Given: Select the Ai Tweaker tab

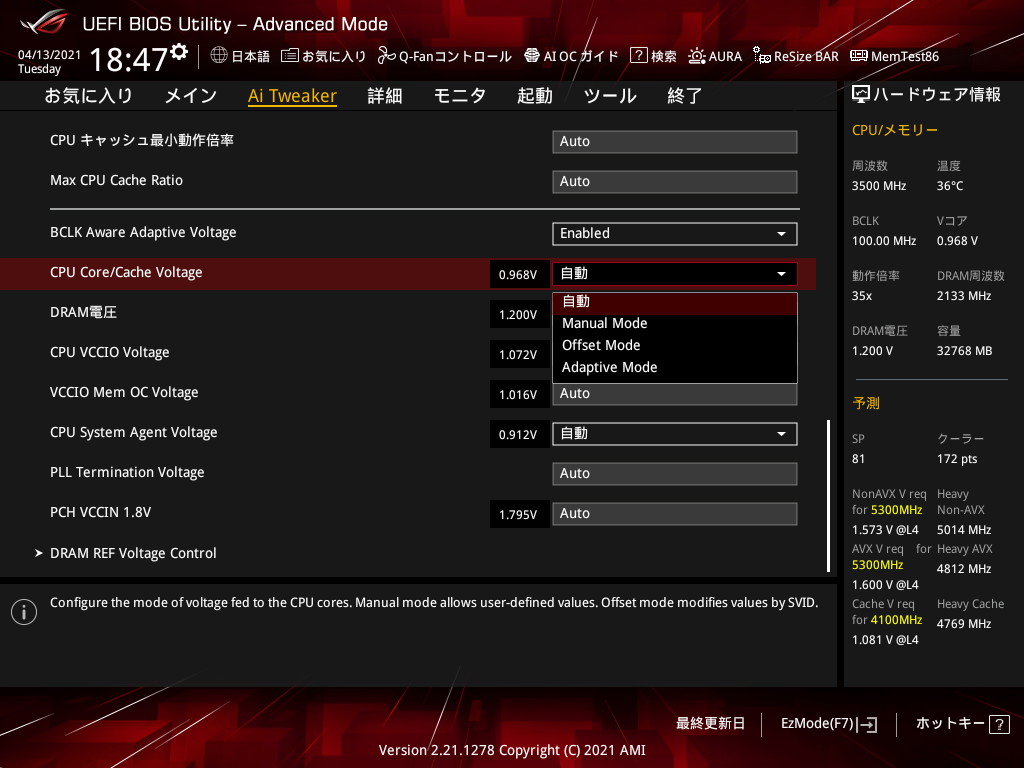Looking at the screenshot, I should pos(292,96).
